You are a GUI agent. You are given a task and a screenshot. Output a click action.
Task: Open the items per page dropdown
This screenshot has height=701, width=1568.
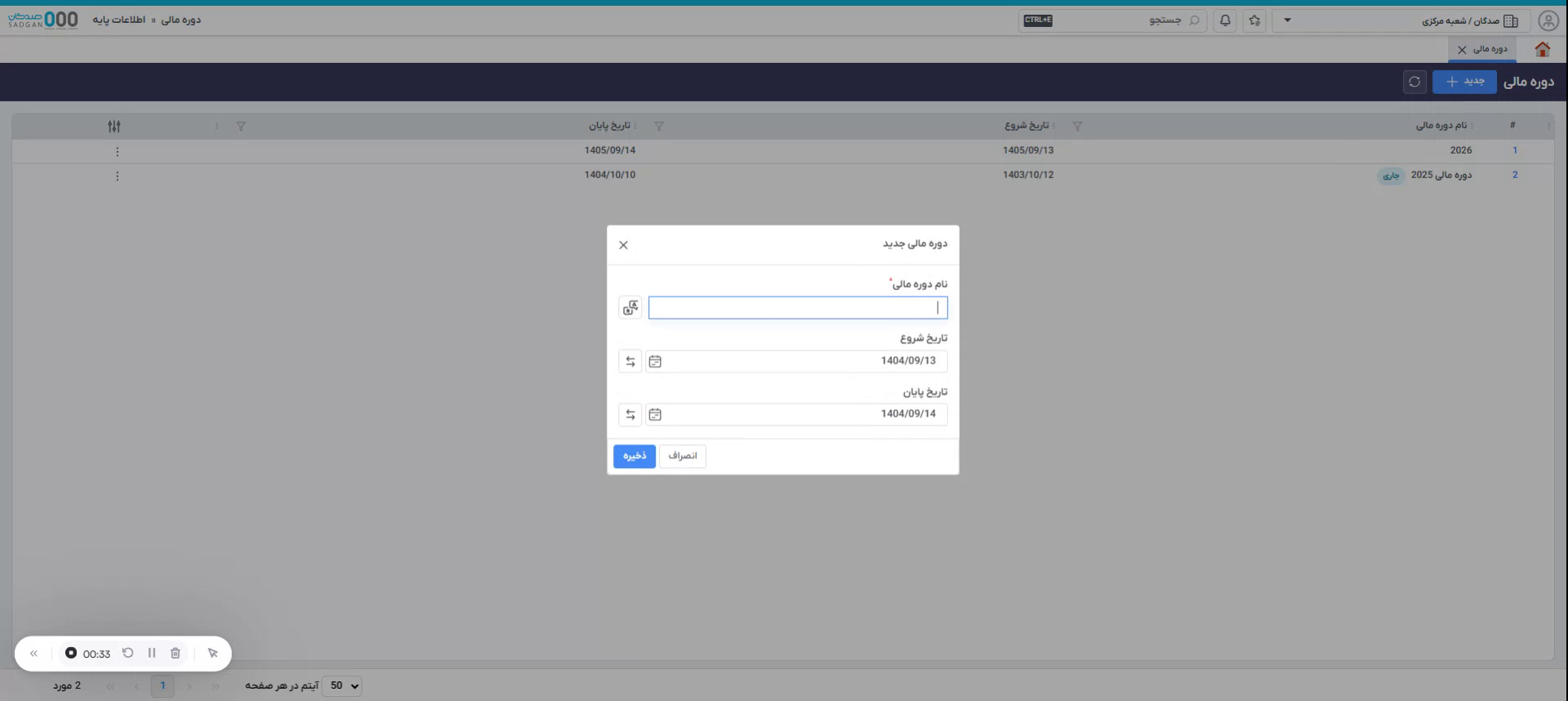click(x=342, y=686)
